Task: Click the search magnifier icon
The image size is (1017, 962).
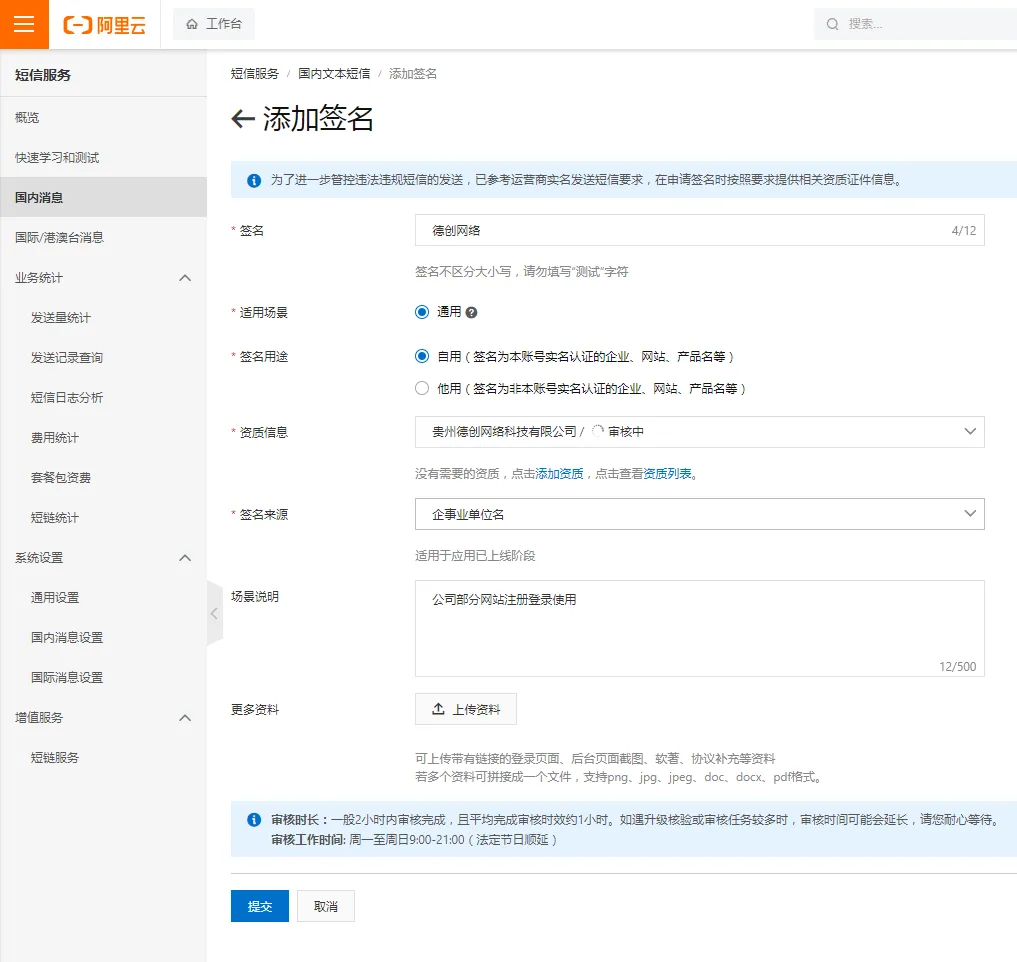Action: click(831, 24)
